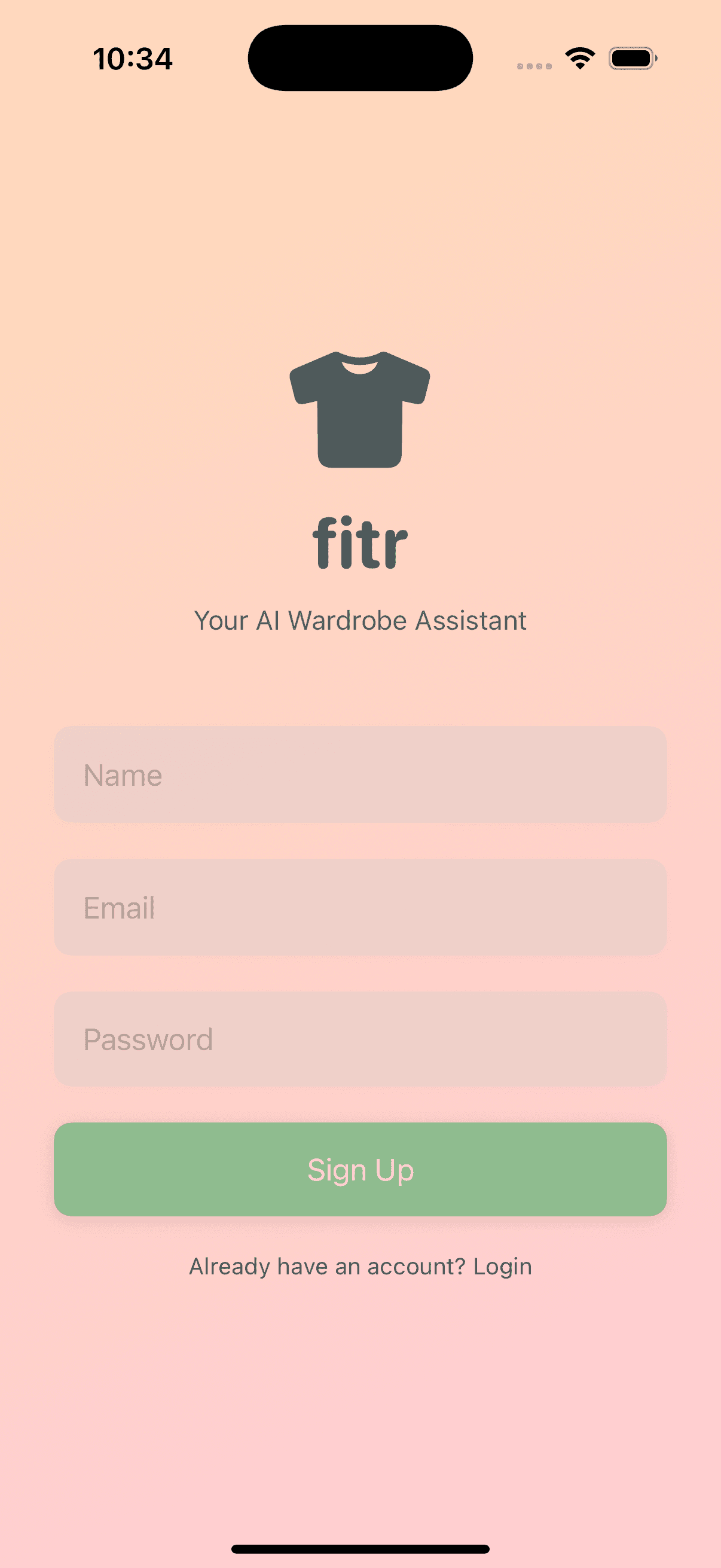Tap the green Sign Up area
Viewport: 721px width, 1568px height.
coord(360,1169)
